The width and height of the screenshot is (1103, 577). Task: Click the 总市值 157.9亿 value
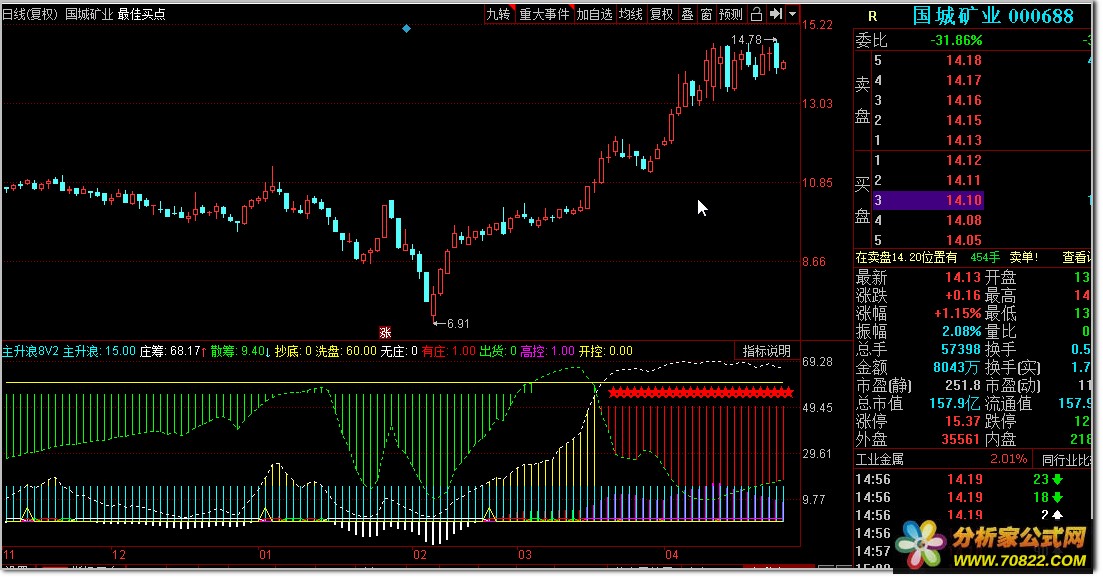click(955, 403)
